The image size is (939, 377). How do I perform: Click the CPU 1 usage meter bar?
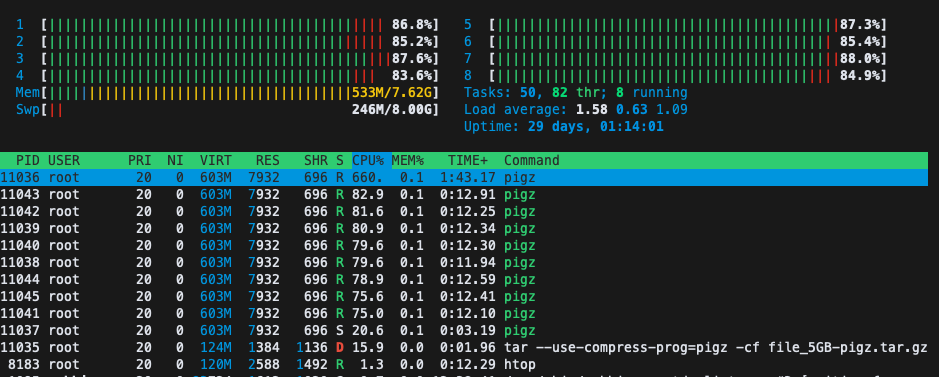click(240, 25)
